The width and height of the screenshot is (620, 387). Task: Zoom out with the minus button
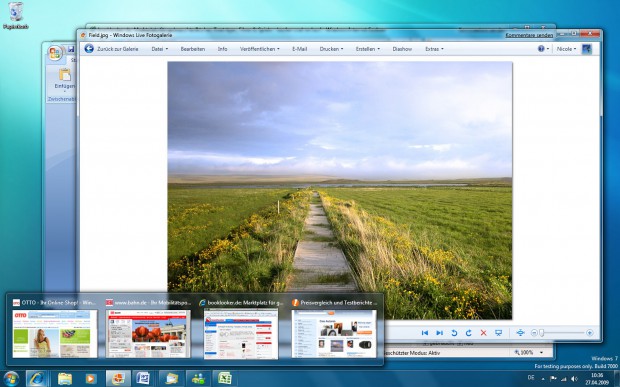[534, 333]
